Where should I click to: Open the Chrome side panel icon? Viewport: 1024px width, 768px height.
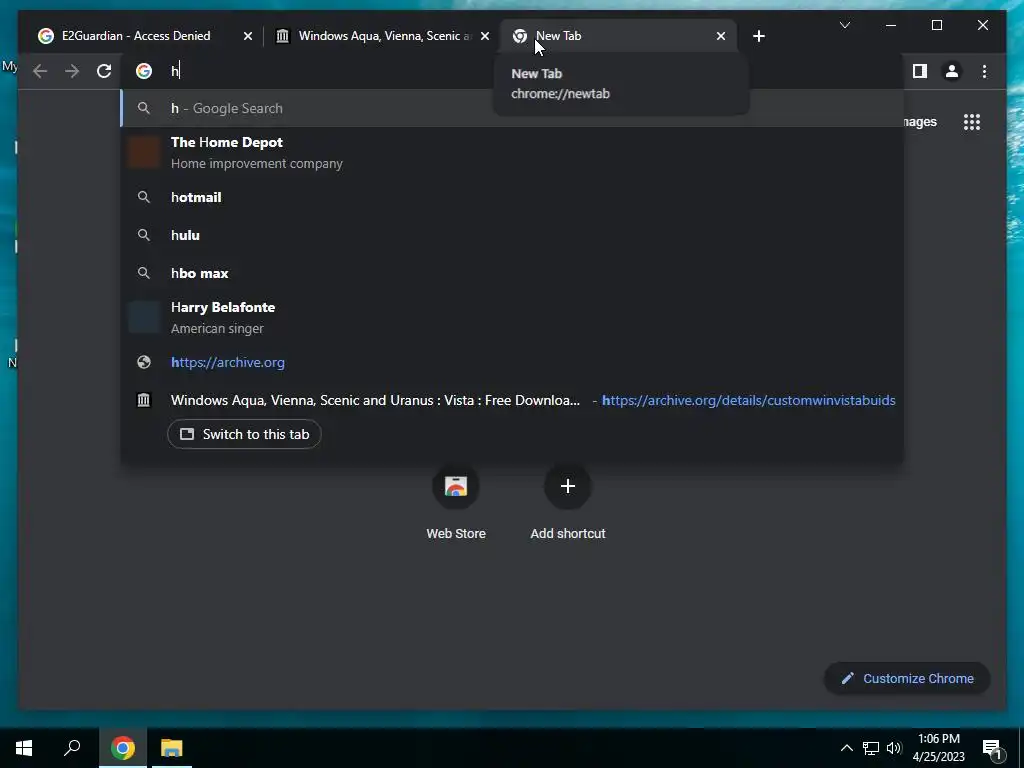[x=920, y=71]
